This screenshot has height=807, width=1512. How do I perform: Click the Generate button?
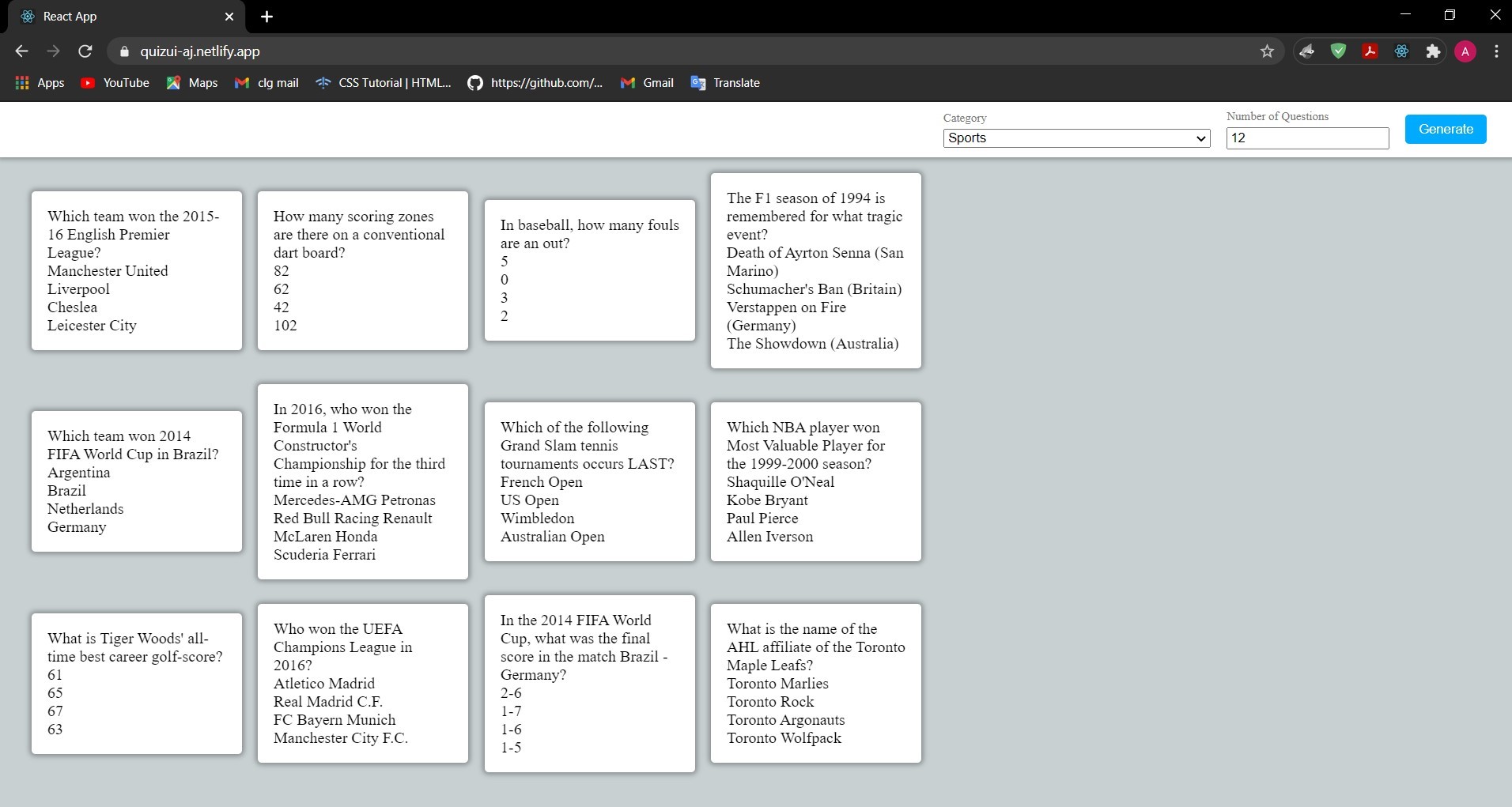(1446, 129)
